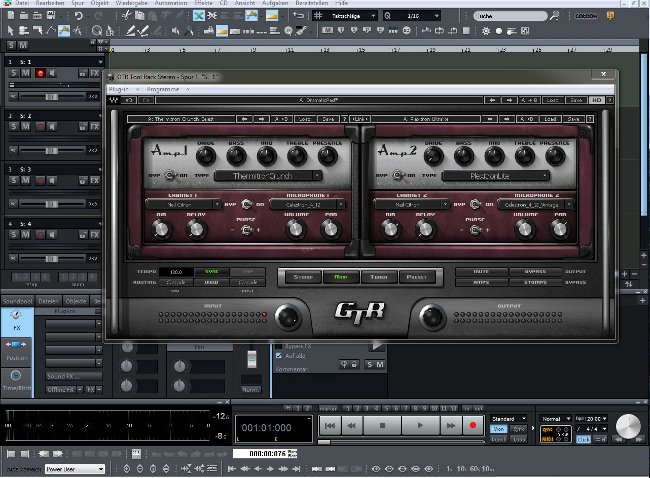Open the Effekte menu
650x478 pixels.
click(203, 3)
